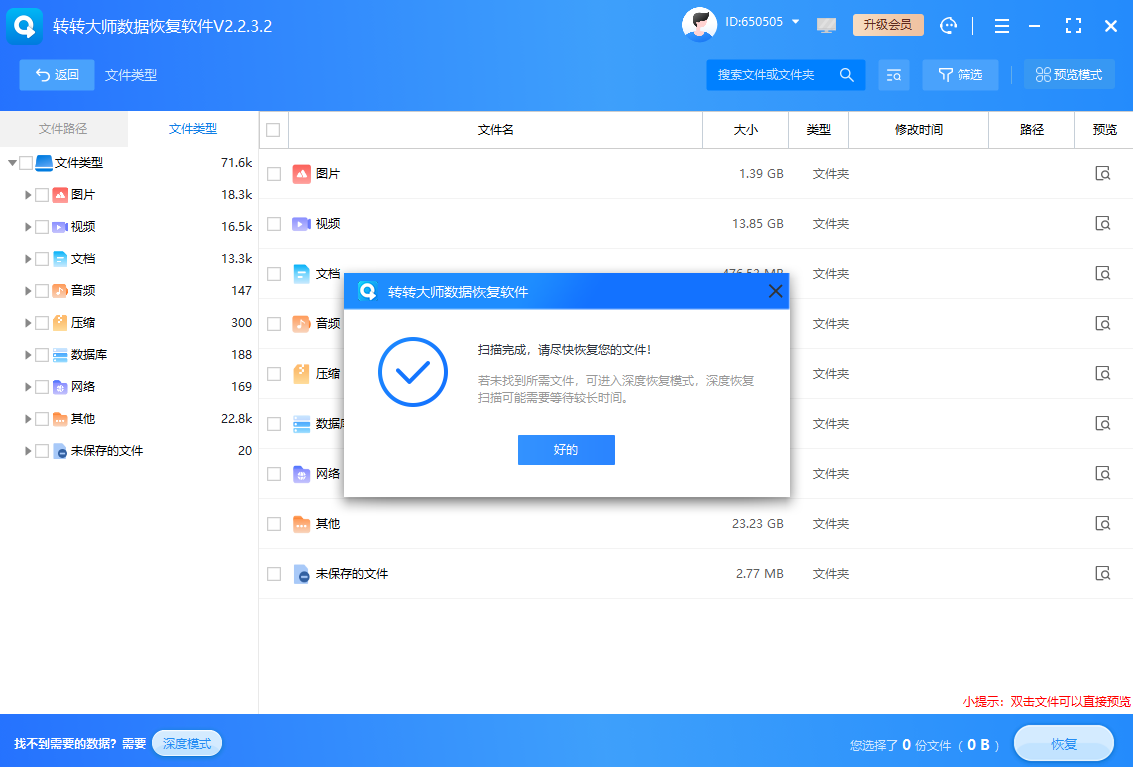Check the 图片 row checkbox
The width and height of the screenshot is (1133, 767).
(x=273, y=173)
